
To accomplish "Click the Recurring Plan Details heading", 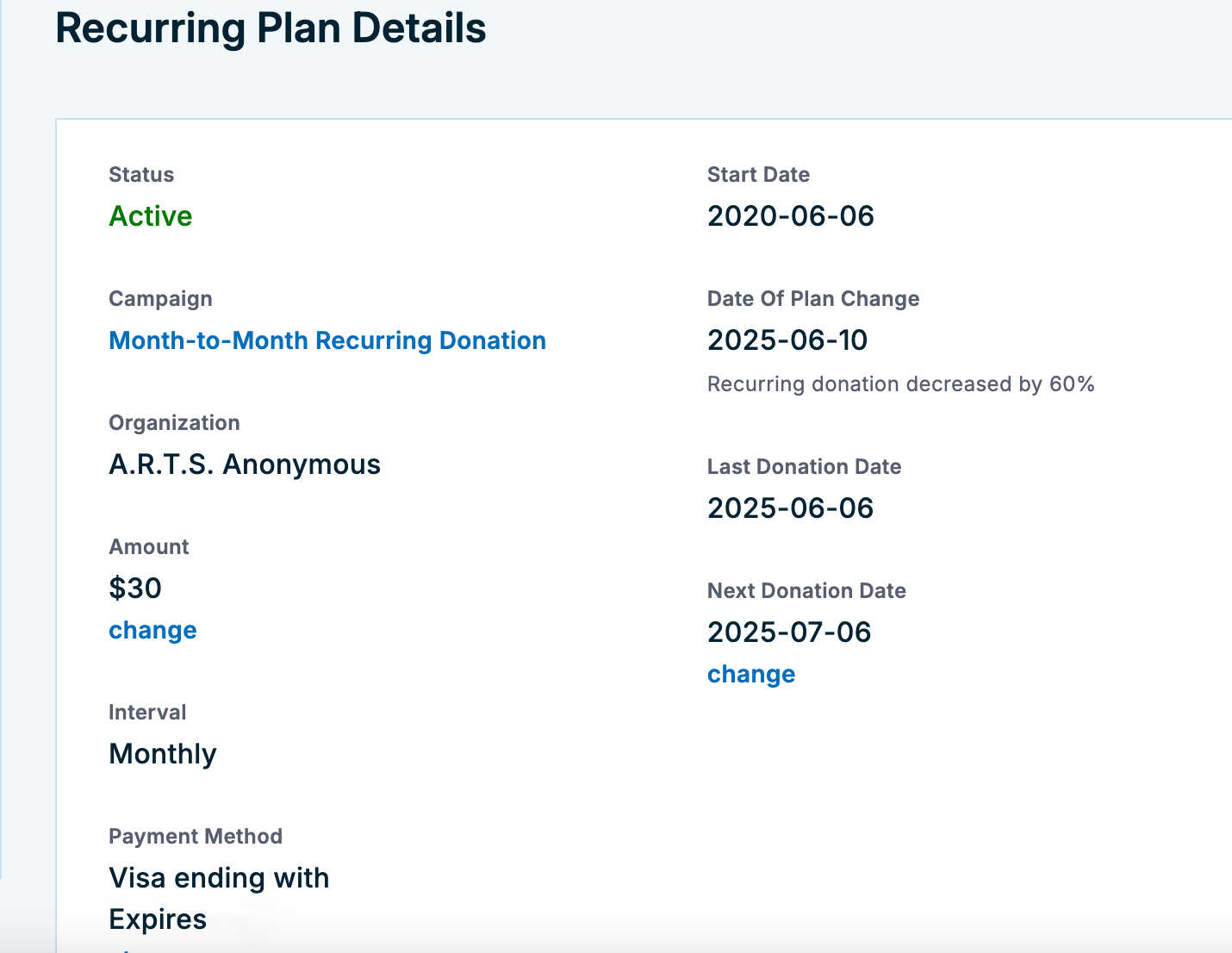I will [271, 28].
